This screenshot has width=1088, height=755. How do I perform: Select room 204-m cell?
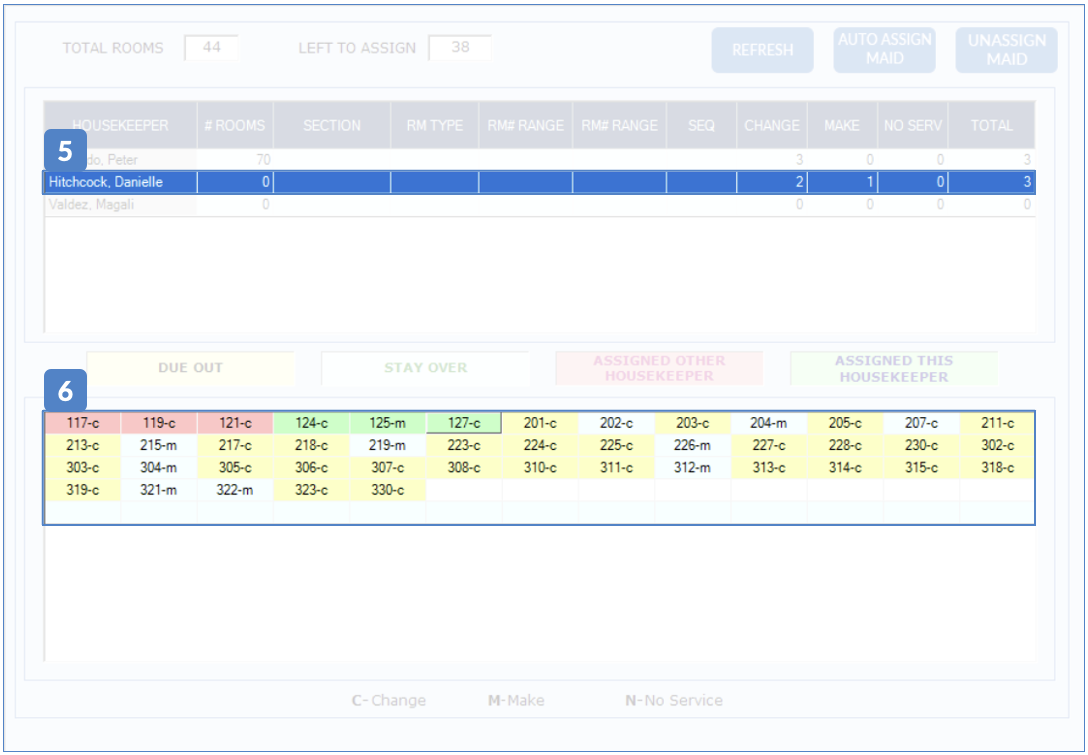[x=769, y=424]
